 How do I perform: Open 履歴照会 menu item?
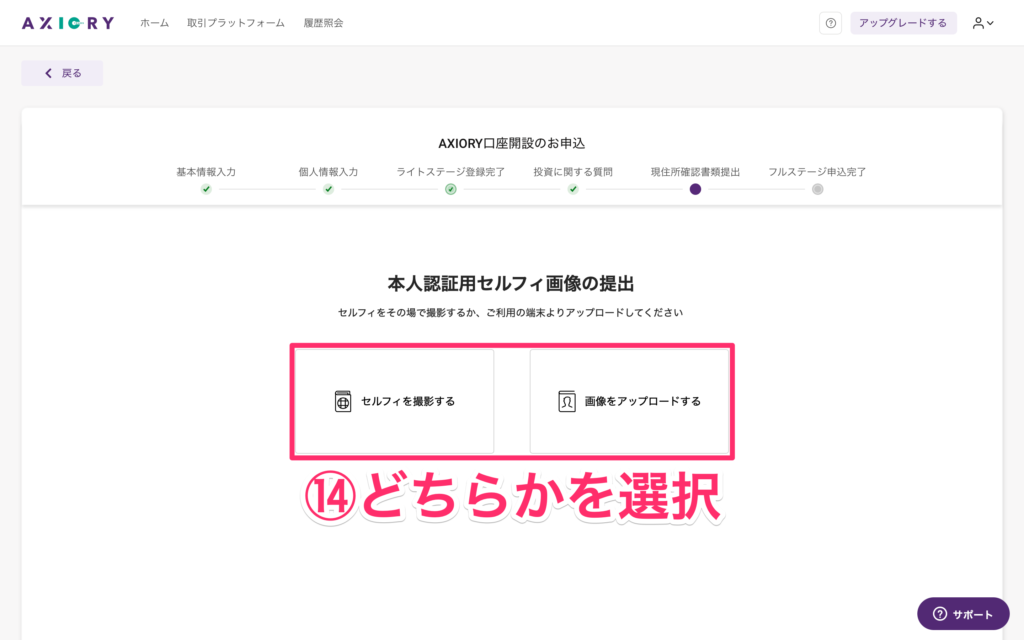pyautogui.click(x=323, y=23)
